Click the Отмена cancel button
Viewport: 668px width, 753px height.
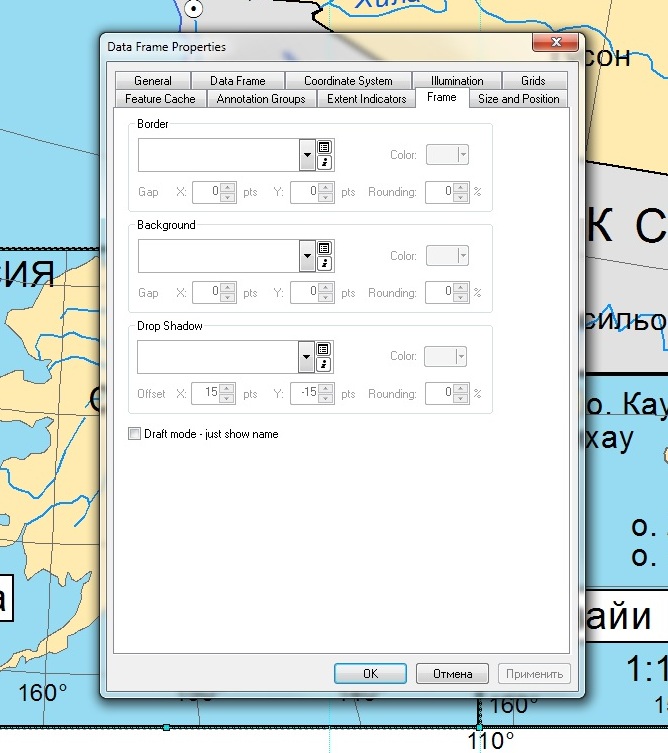(452, 673)
